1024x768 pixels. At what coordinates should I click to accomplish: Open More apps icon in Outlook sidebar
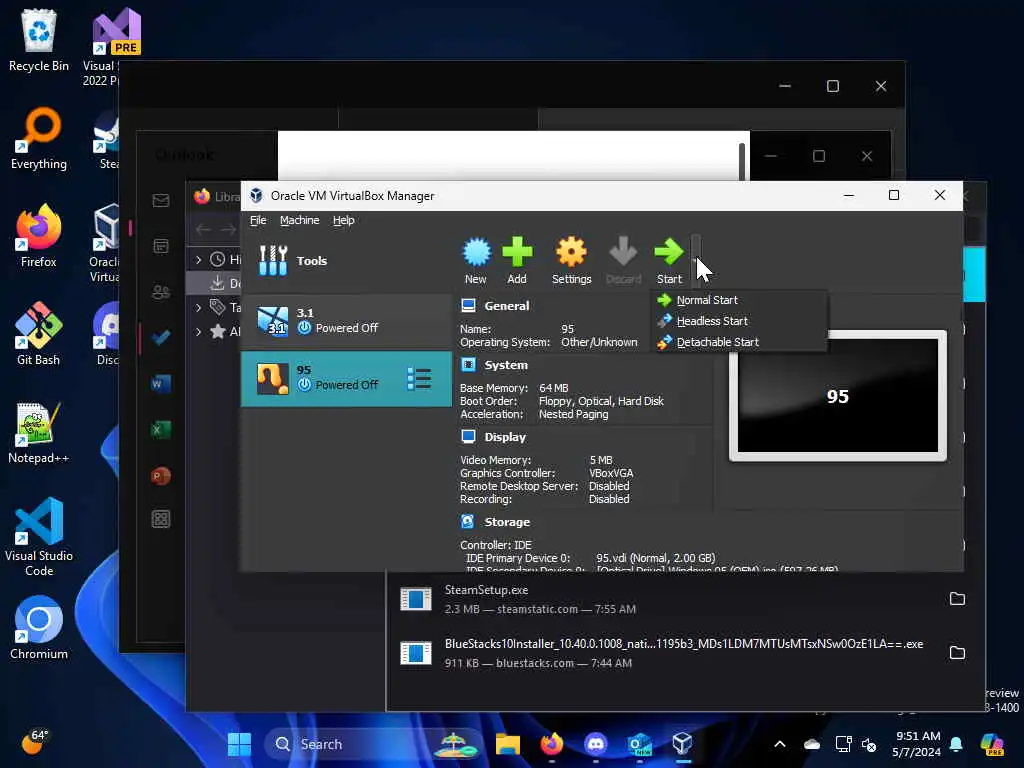pos(161,519)
